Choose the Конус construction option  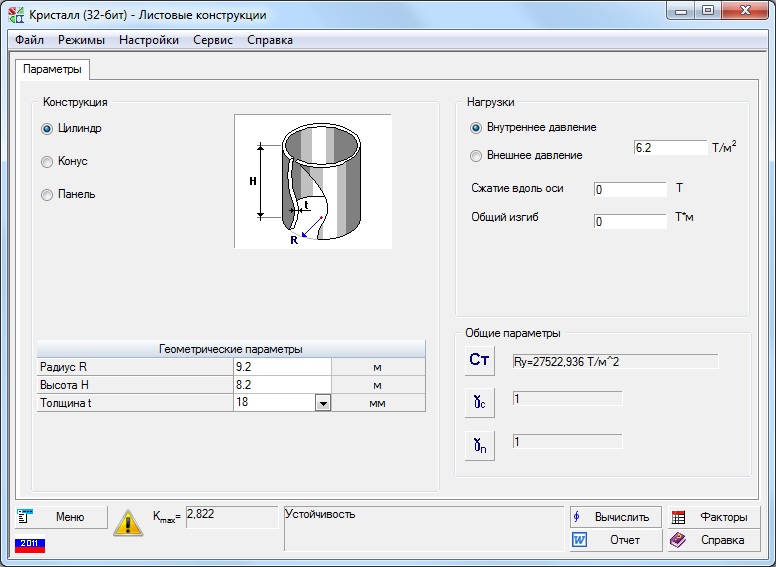click(x=47, y=161)
